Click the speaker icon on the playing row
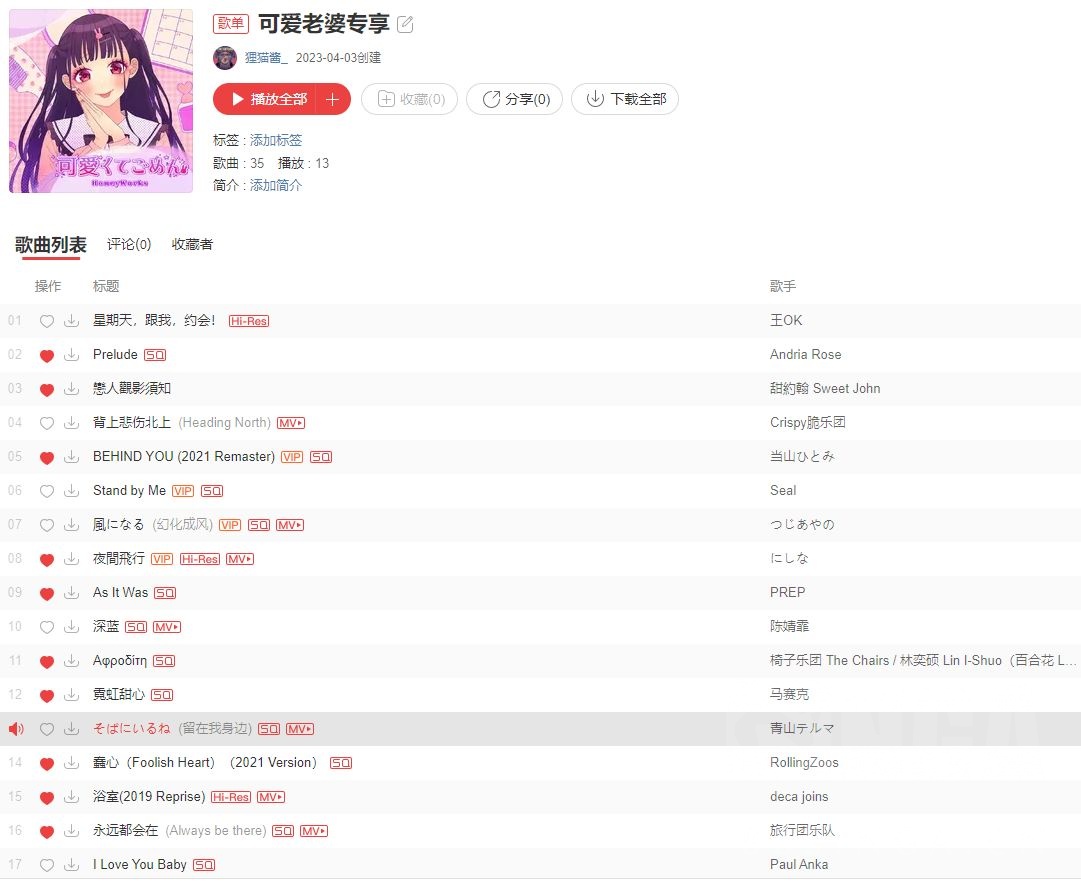 pyautogui.click(x=16, y=729)
